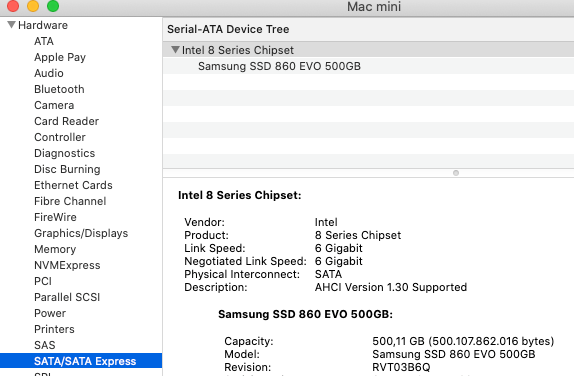Open Apple Pay hardware info
The height and width of the screenshot is (376, 574).
[x=60, y=57]
